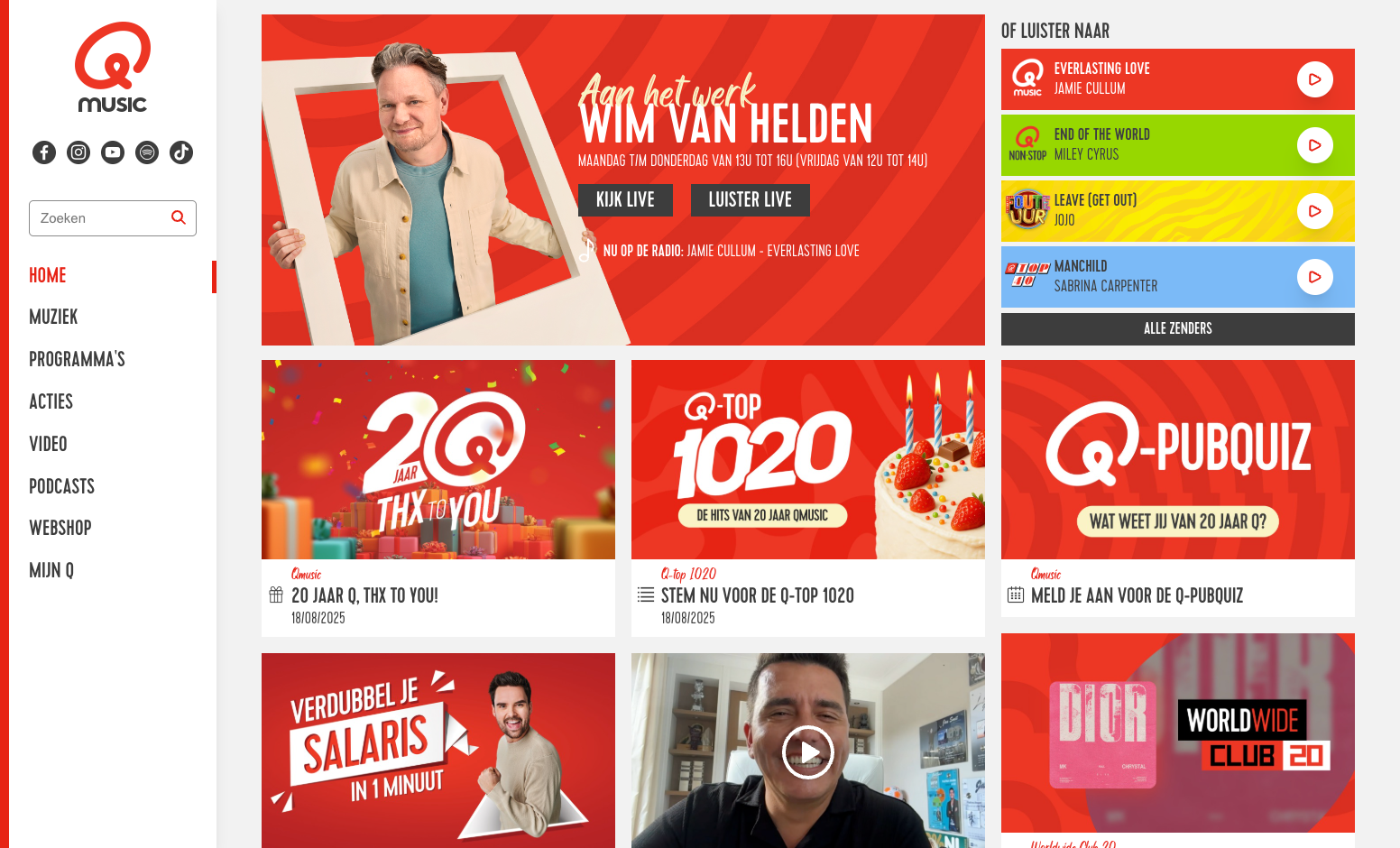Open the Qmusic Facebook page icon

coord(44,152)
